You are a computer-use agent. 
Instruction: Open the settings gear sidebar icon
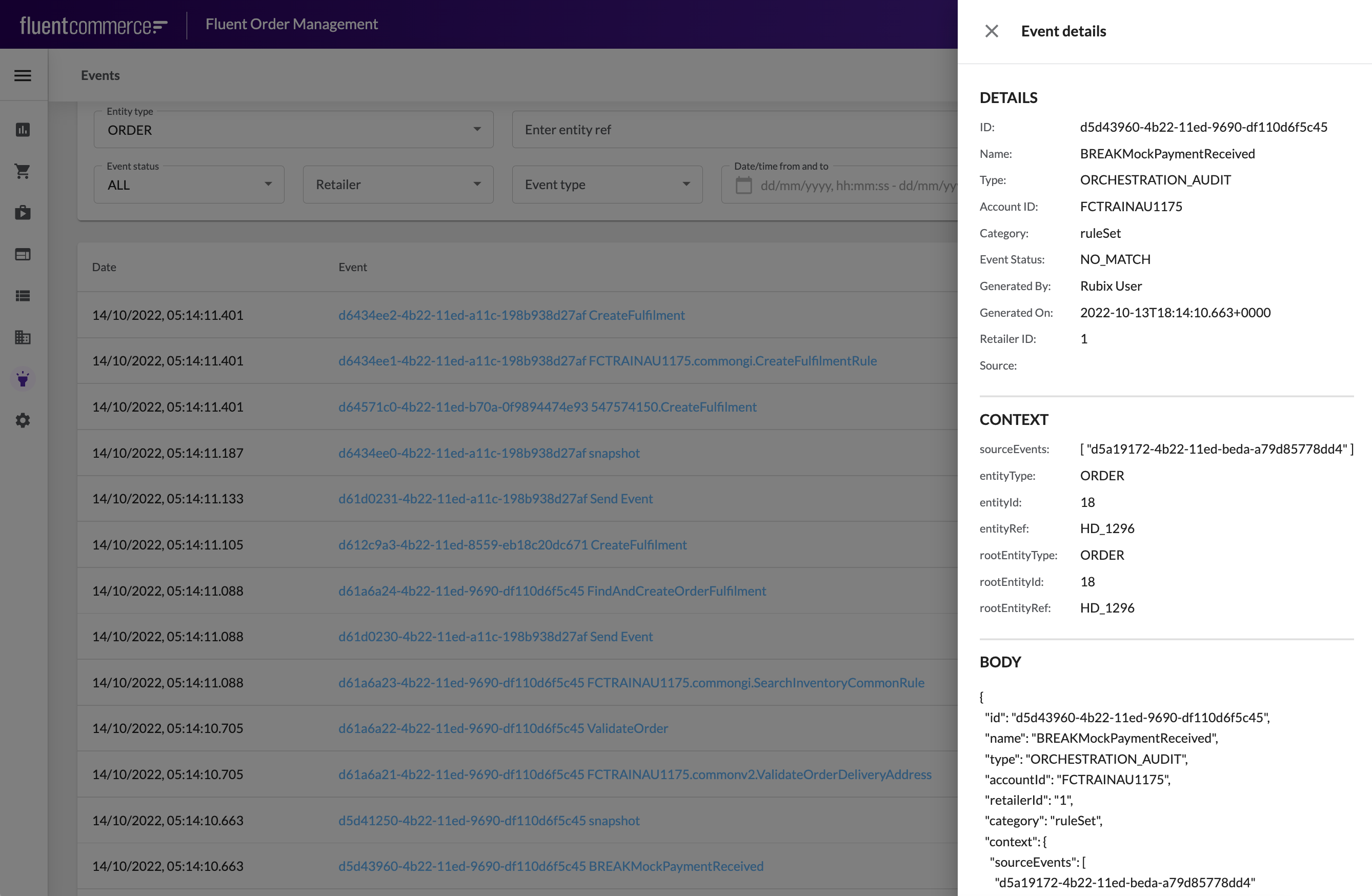[23, 421]
